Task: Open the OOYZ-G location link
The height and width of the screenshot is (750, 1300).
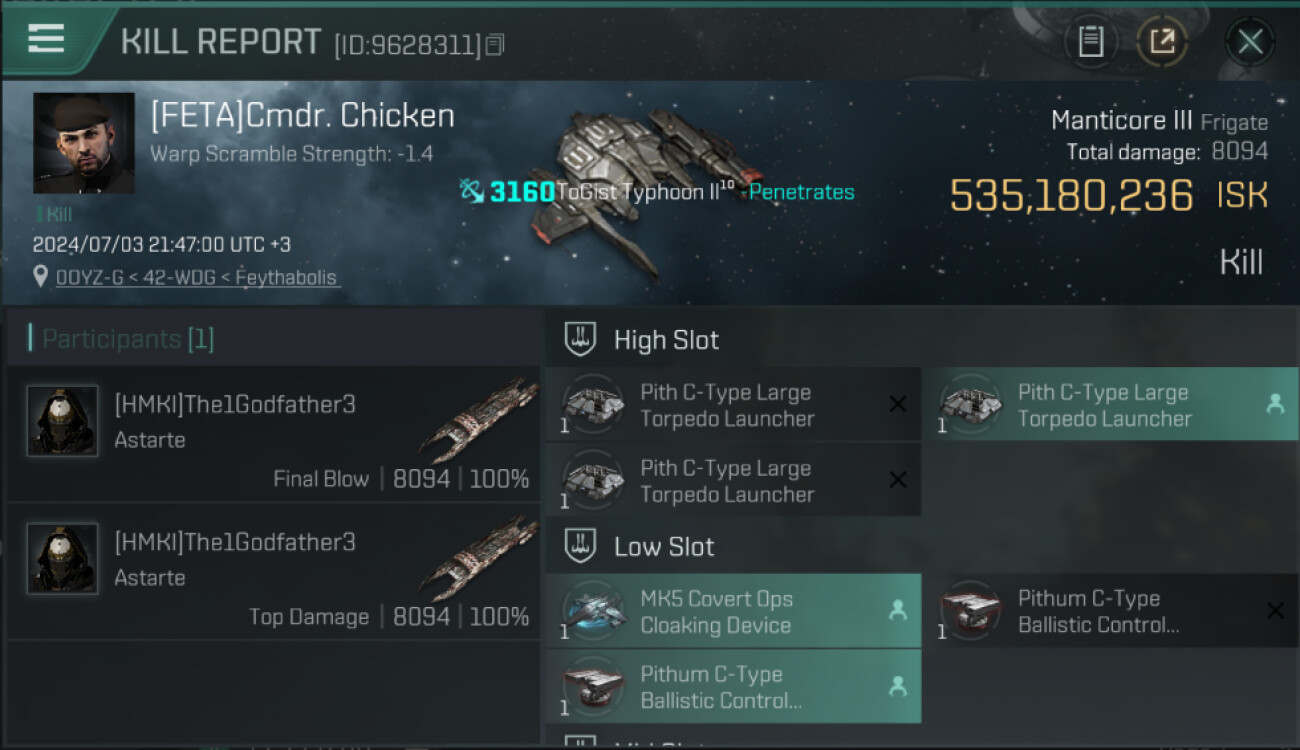Action: 198,277
